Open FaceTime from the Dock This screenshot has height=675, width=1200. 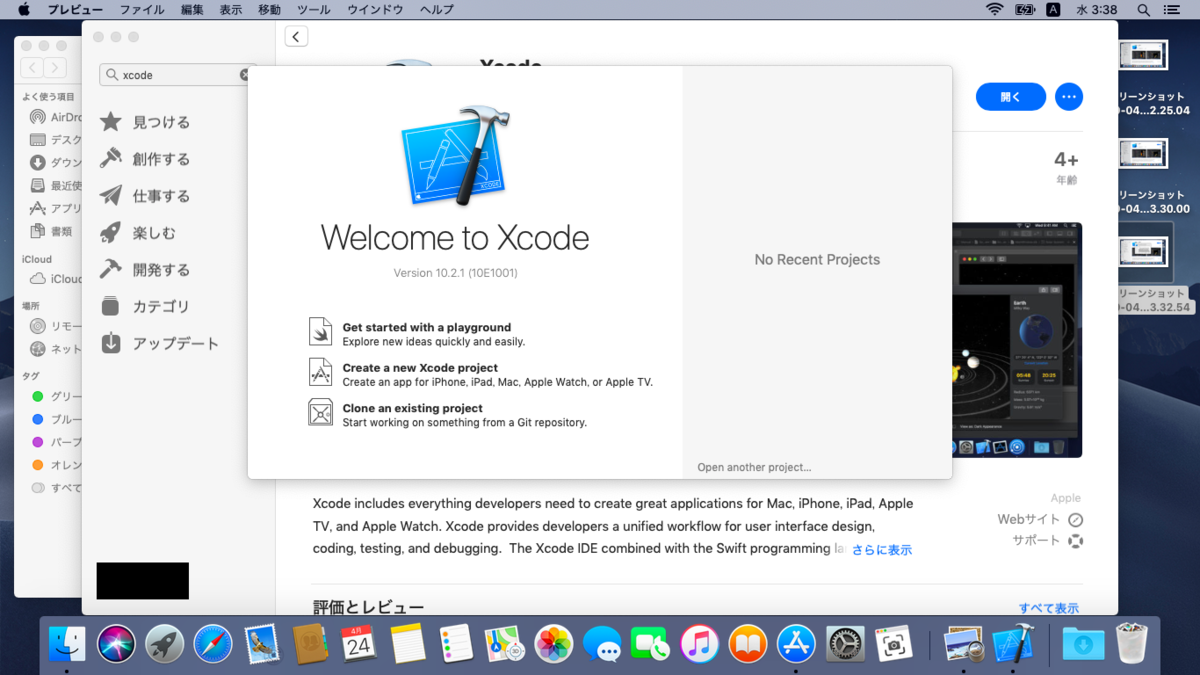point(650,644)
